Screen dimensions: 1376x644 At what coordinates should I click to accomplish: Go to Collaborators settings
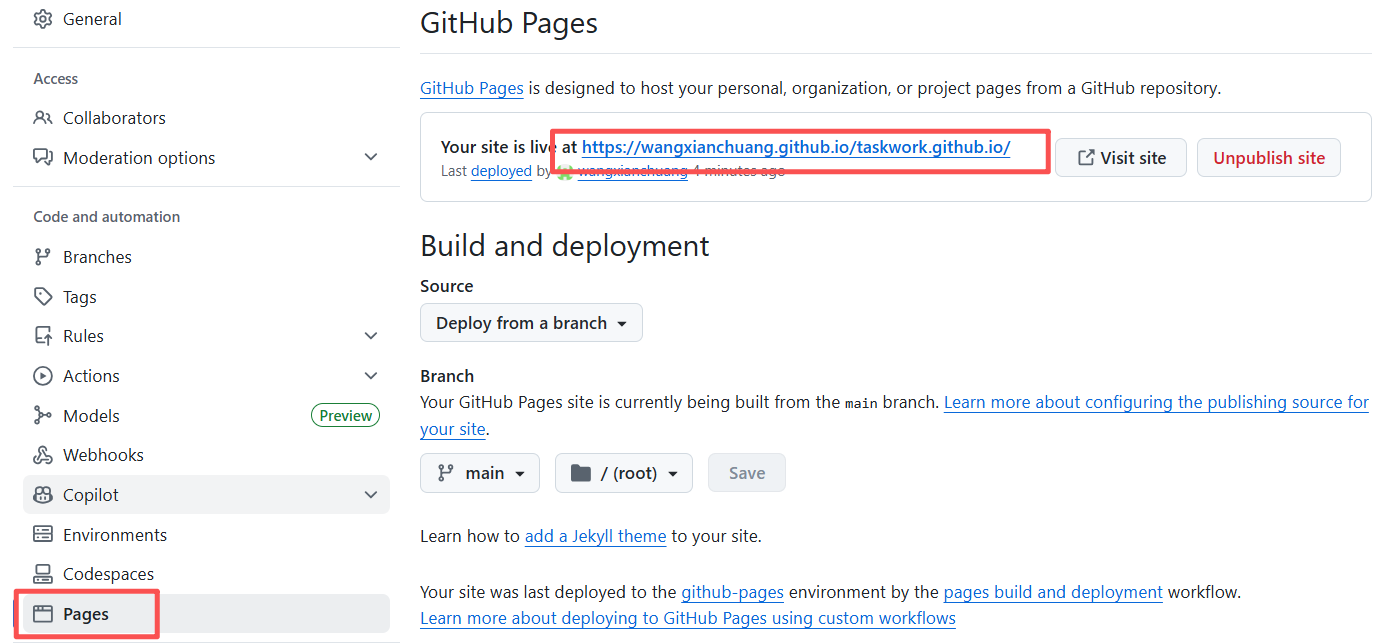pyautogui.click(x=206, y=118)
